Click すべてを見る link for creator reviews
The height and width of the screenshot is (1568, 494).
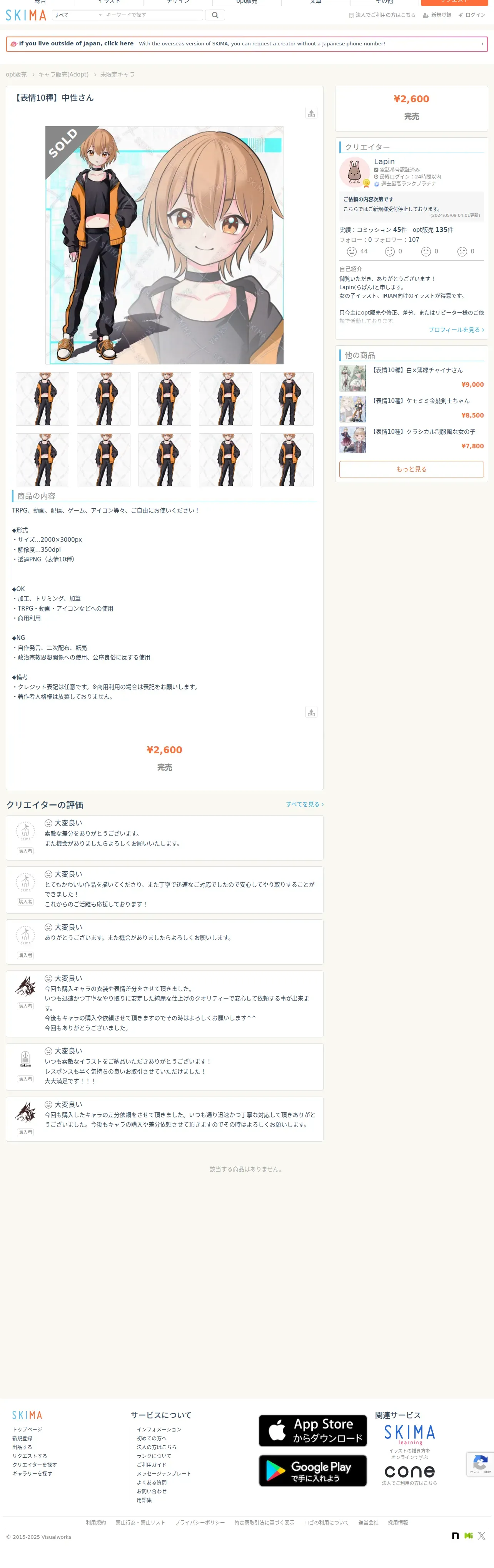305,804
